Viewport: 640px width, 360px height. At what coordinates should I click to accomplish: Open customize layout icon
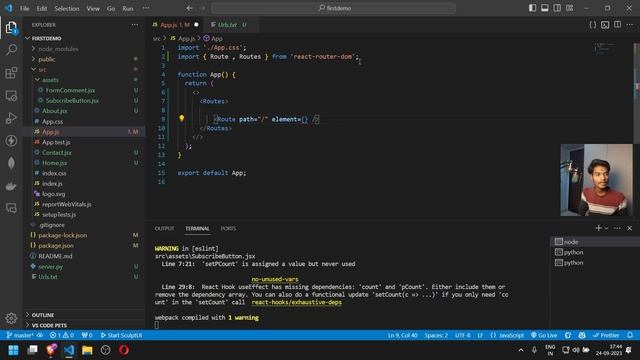(569, 8)
